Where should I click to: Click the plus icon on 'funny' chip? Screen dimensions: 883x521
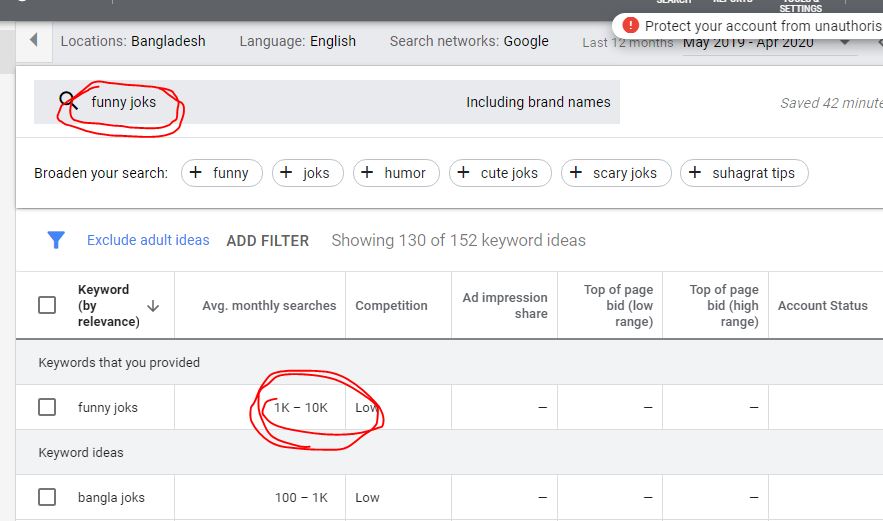pos(195,172)
